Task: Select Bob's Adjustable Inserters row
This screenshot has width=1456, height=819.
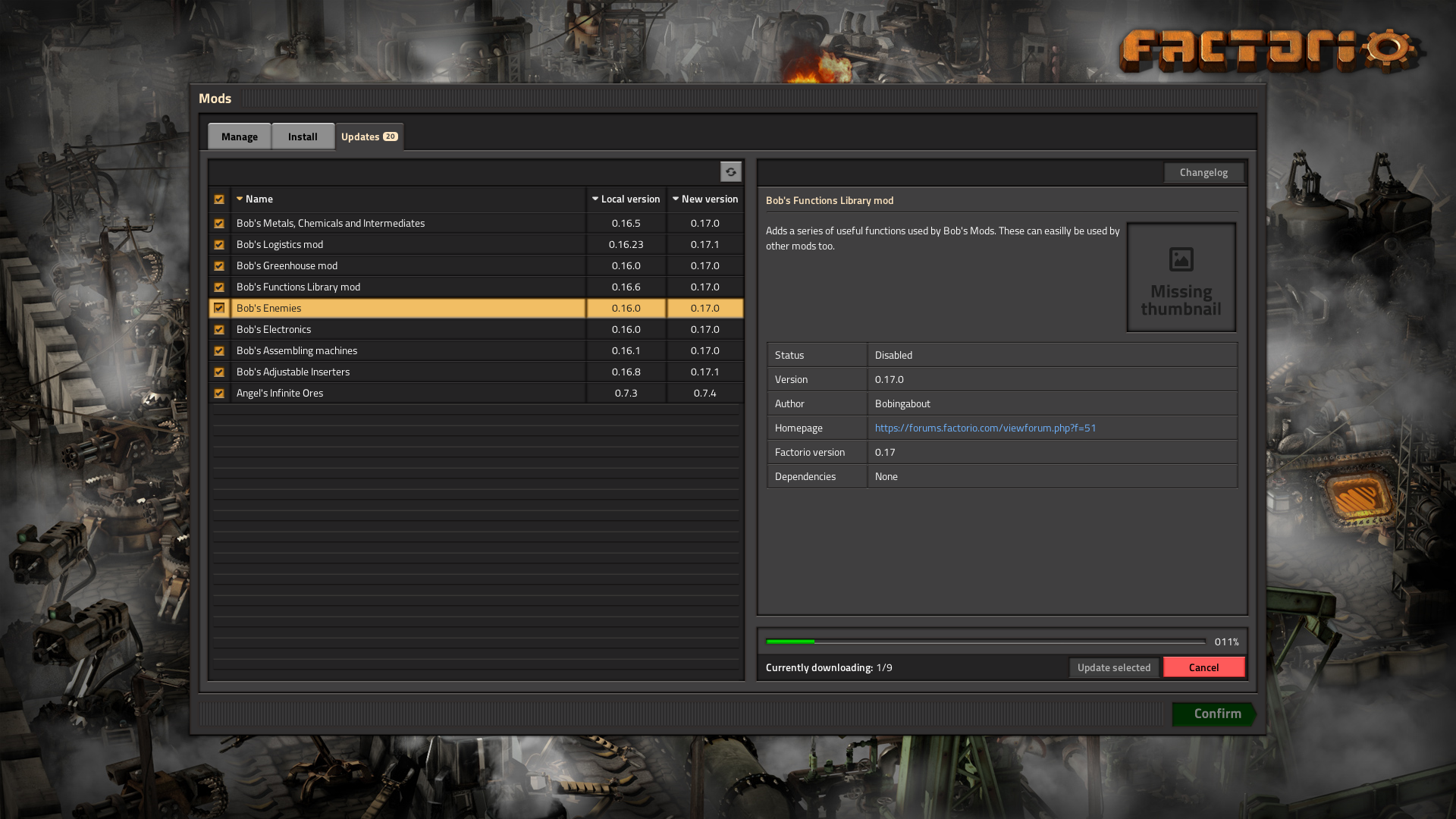Action: click(x=476, y=372)
